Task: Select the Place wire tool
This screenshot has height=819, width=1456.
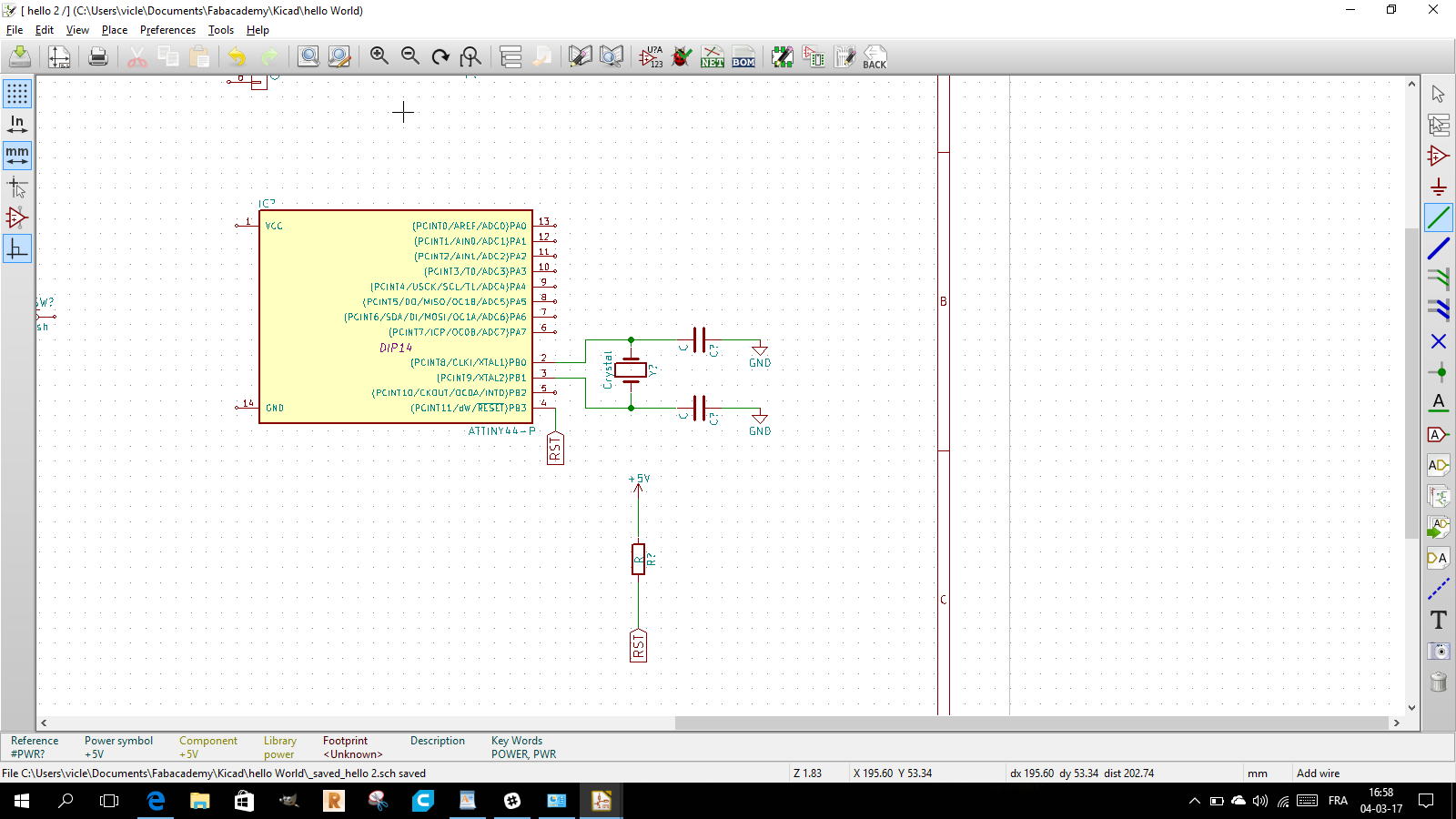Action: click(x=1439, y=217)
